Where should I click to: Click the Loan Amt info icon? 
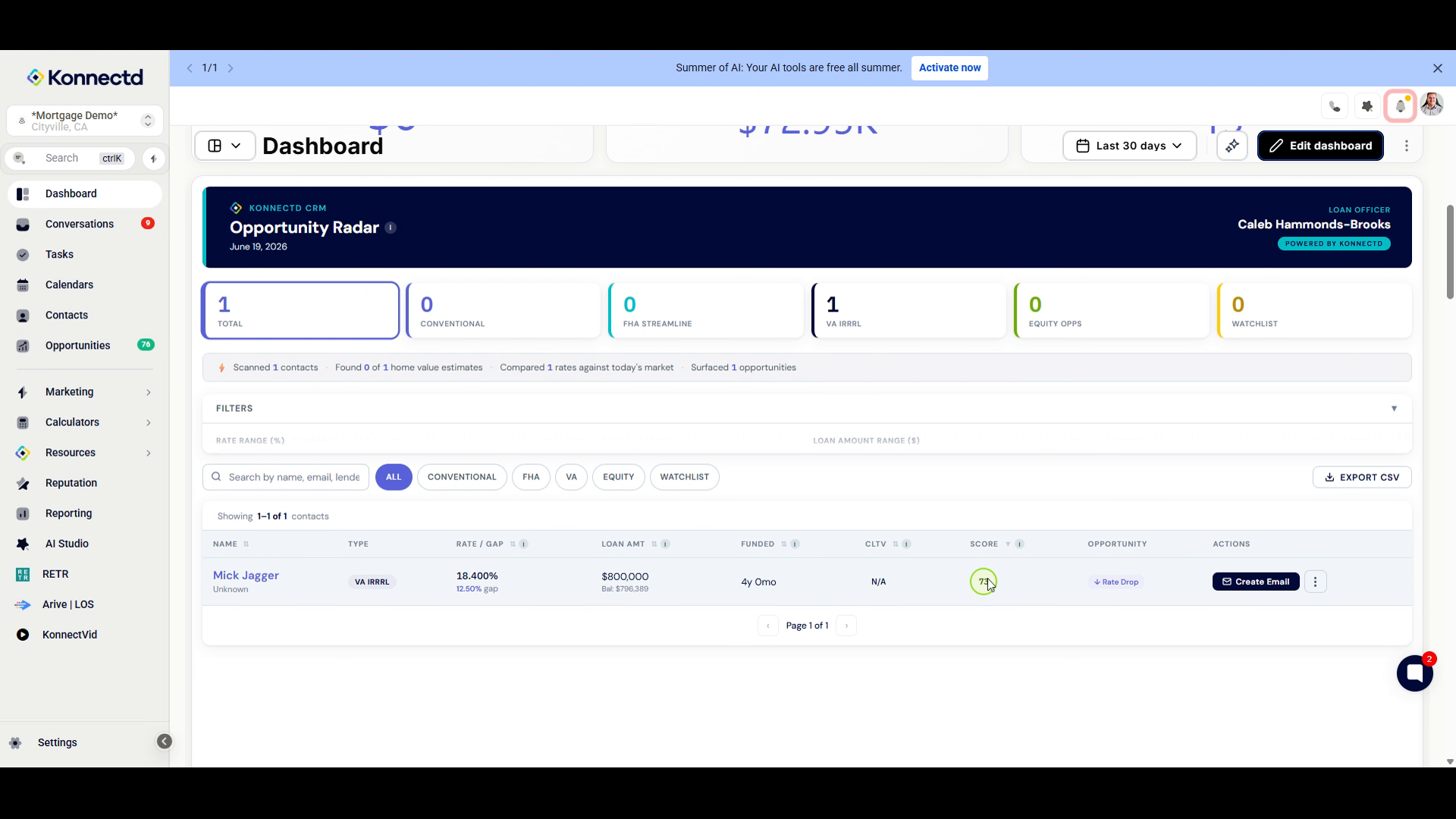tap(665, 544)
